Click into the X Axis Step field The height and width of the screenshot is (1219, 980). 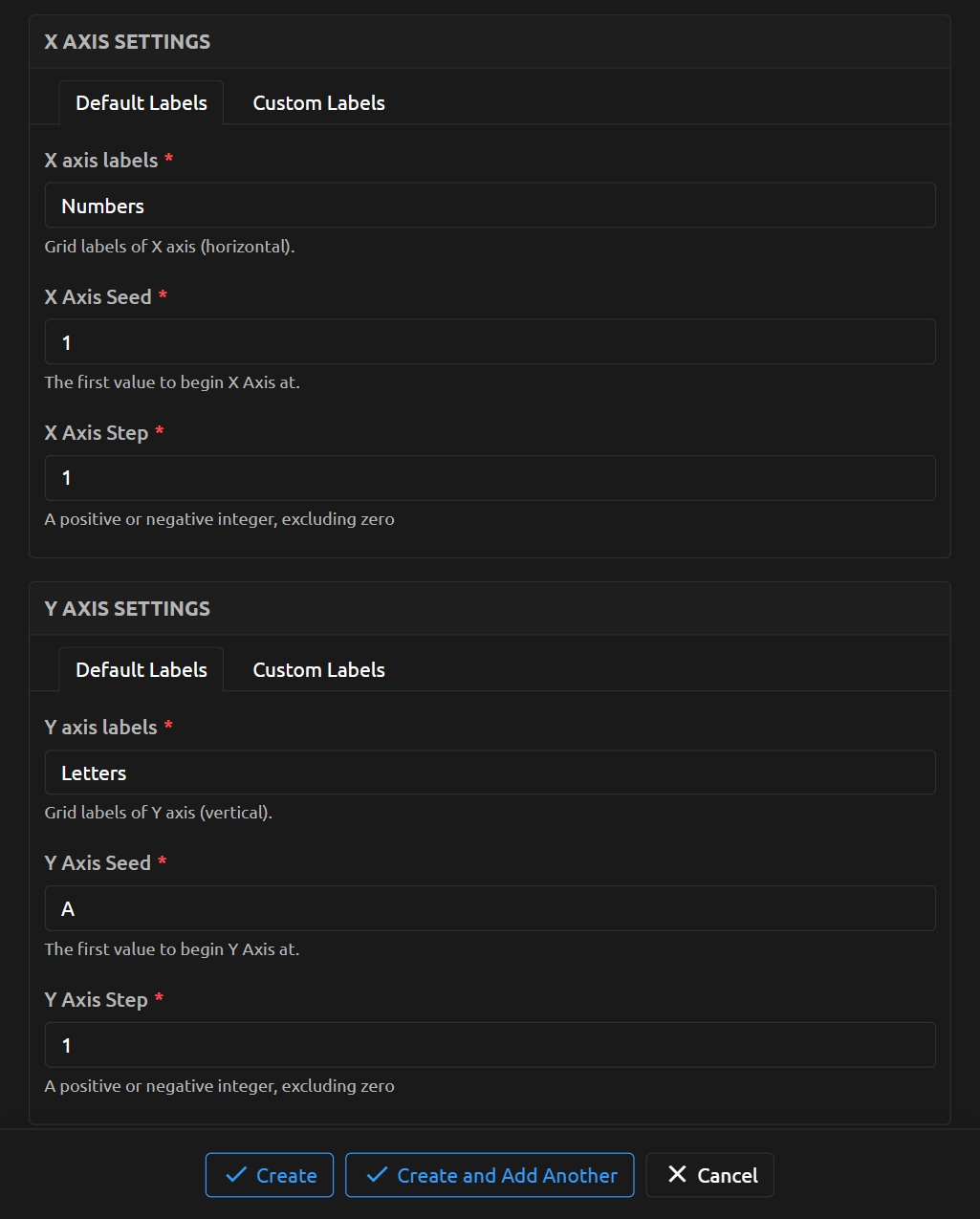[490, 478]
